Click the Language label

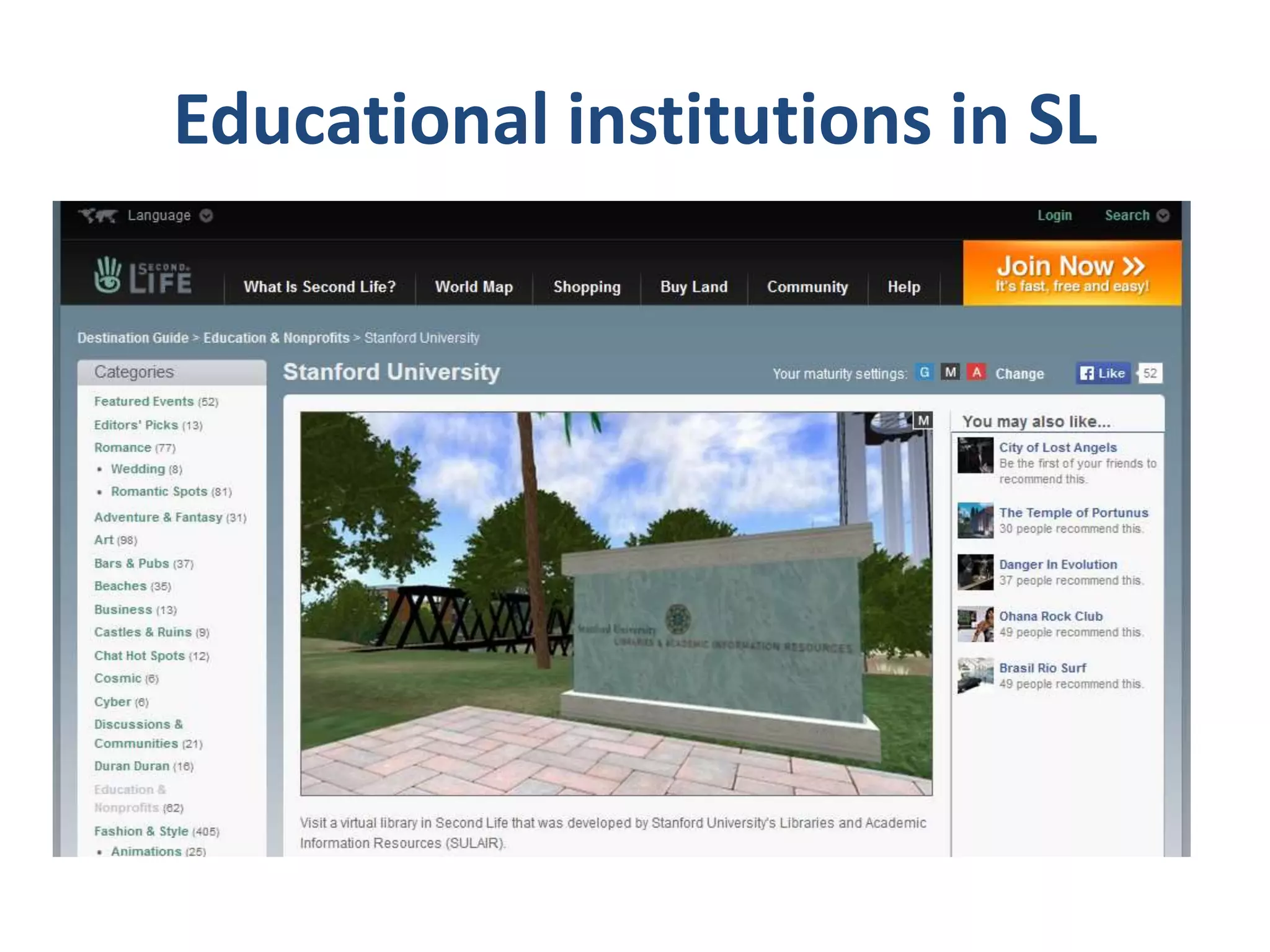(x=159, y=215)
